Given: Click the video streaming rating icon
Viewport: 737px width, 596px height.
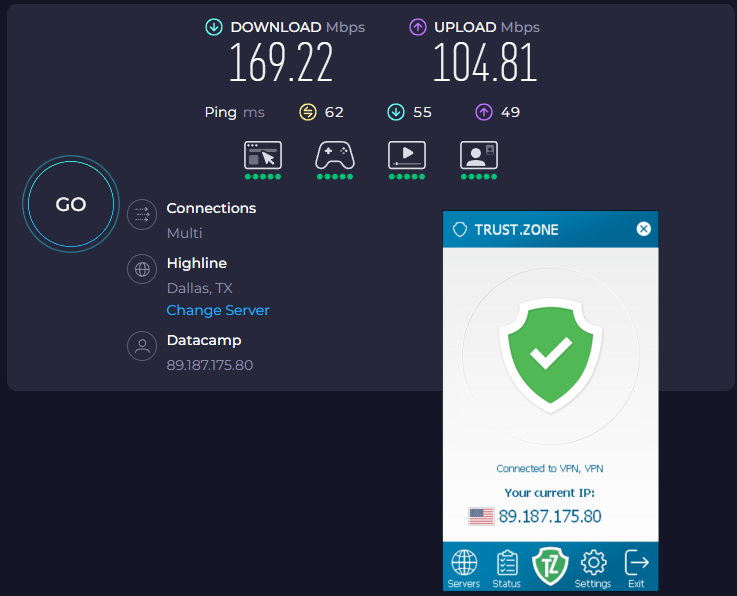Looking at the screenshot, I should [407, 155].
